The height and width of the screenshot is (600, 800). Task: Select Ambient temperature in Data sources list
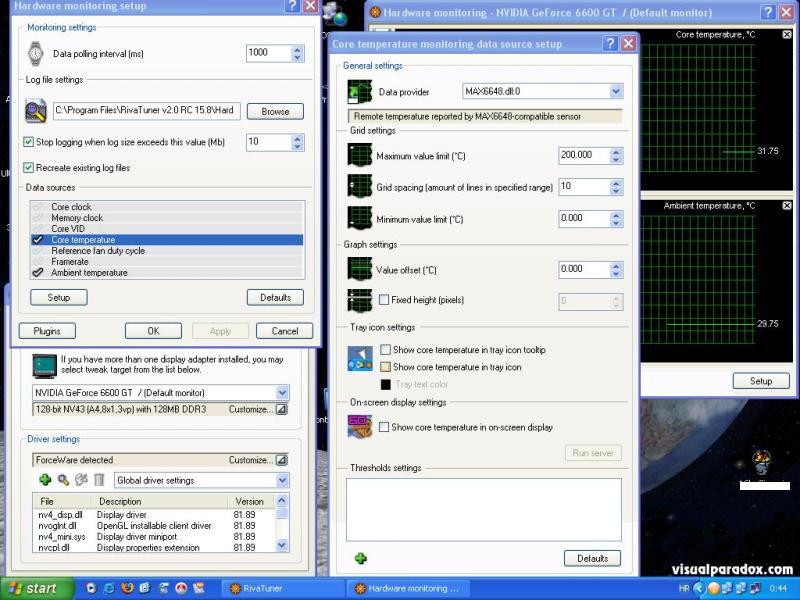[90, 272]
